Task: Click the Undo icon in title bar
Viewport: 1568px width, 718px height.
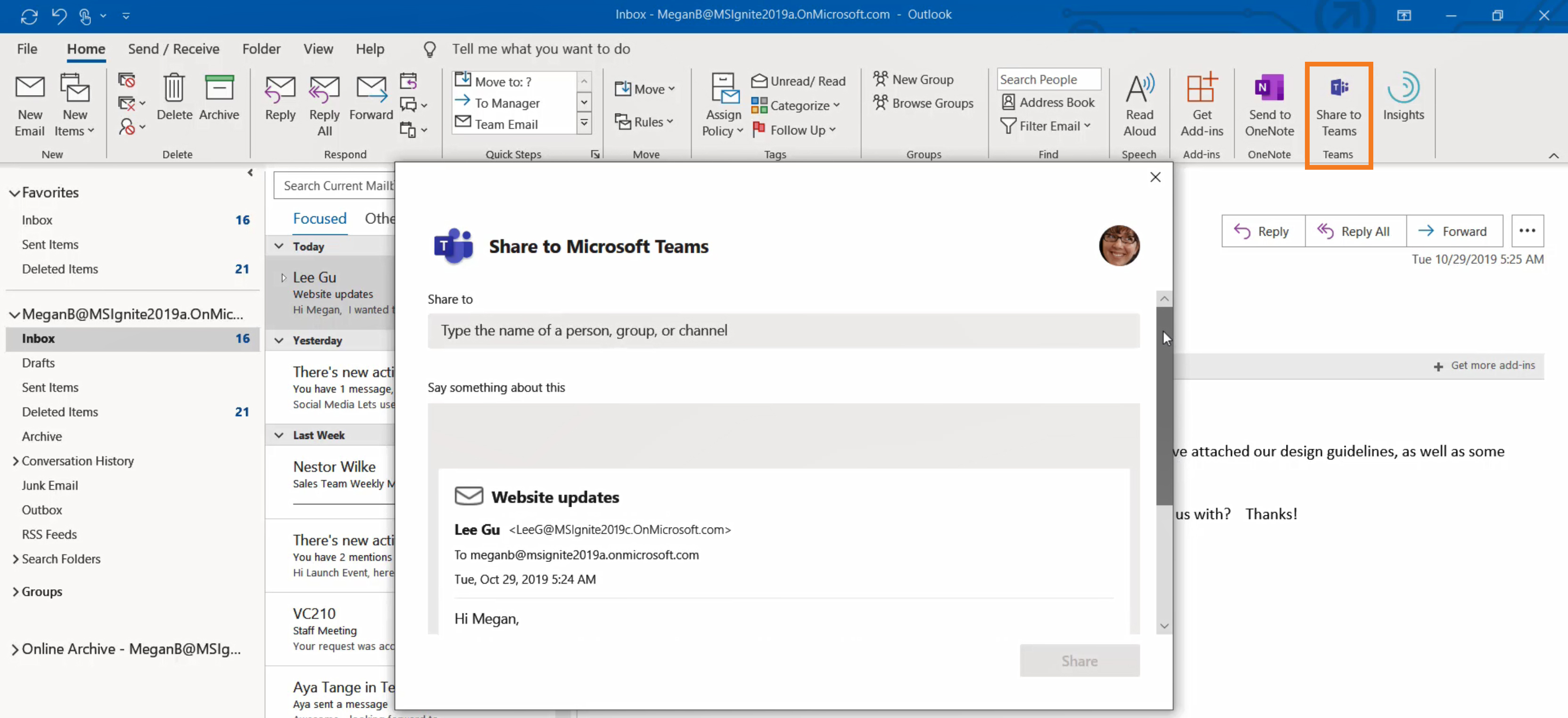Action: click(x=59, y=16)
